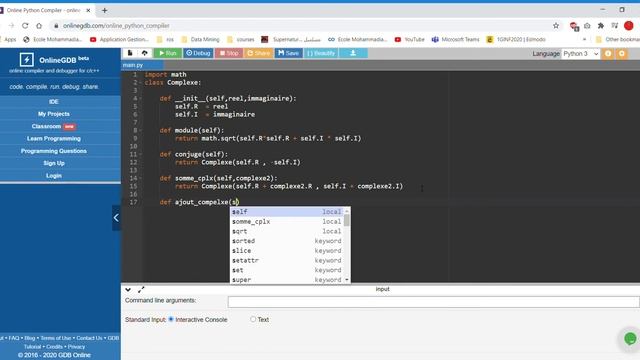Choose 'self' from the autocomplete list
Viewport: 640px width, 360px height.
[x=287, y=212]
